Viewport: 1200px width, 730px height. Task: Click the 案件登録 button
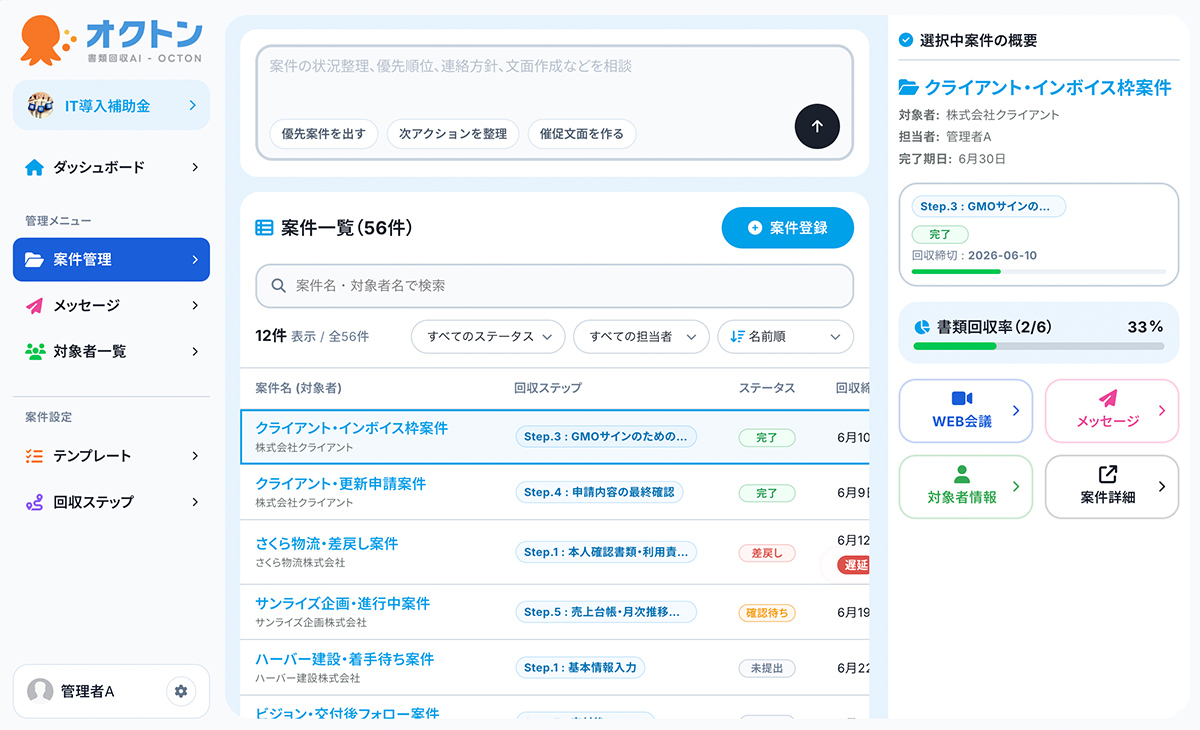(x=788, y=228)
